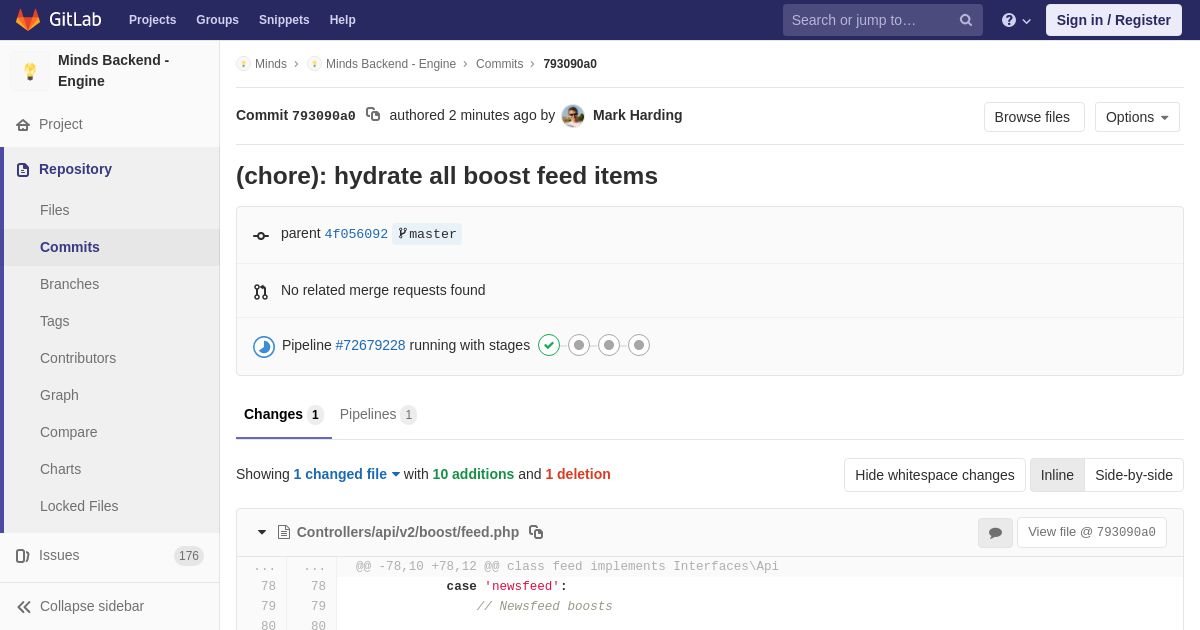Expand the 1 changed file dropdown
Image resolution: width=1200 pixels, height=630 pixels.
[347, 474]
